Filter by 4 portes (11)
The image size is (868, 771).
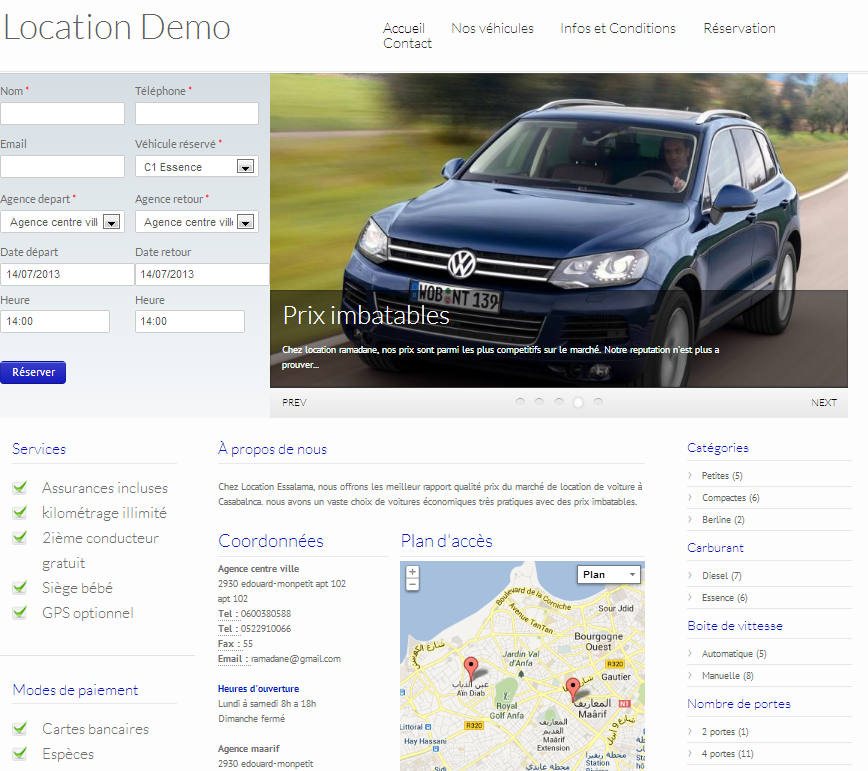(727, 754)
